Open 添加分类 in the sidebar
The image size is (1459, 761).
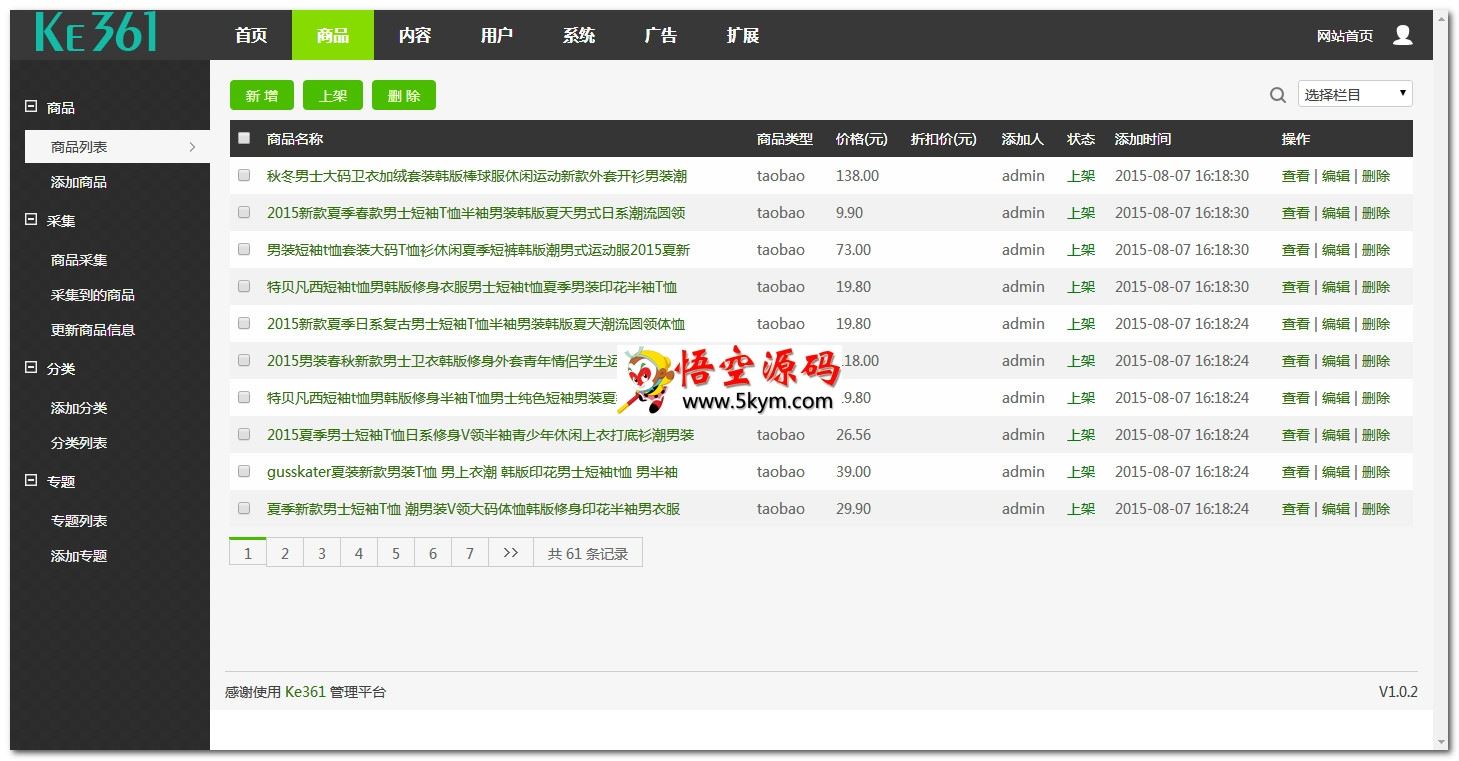click(x=79, y=408)
